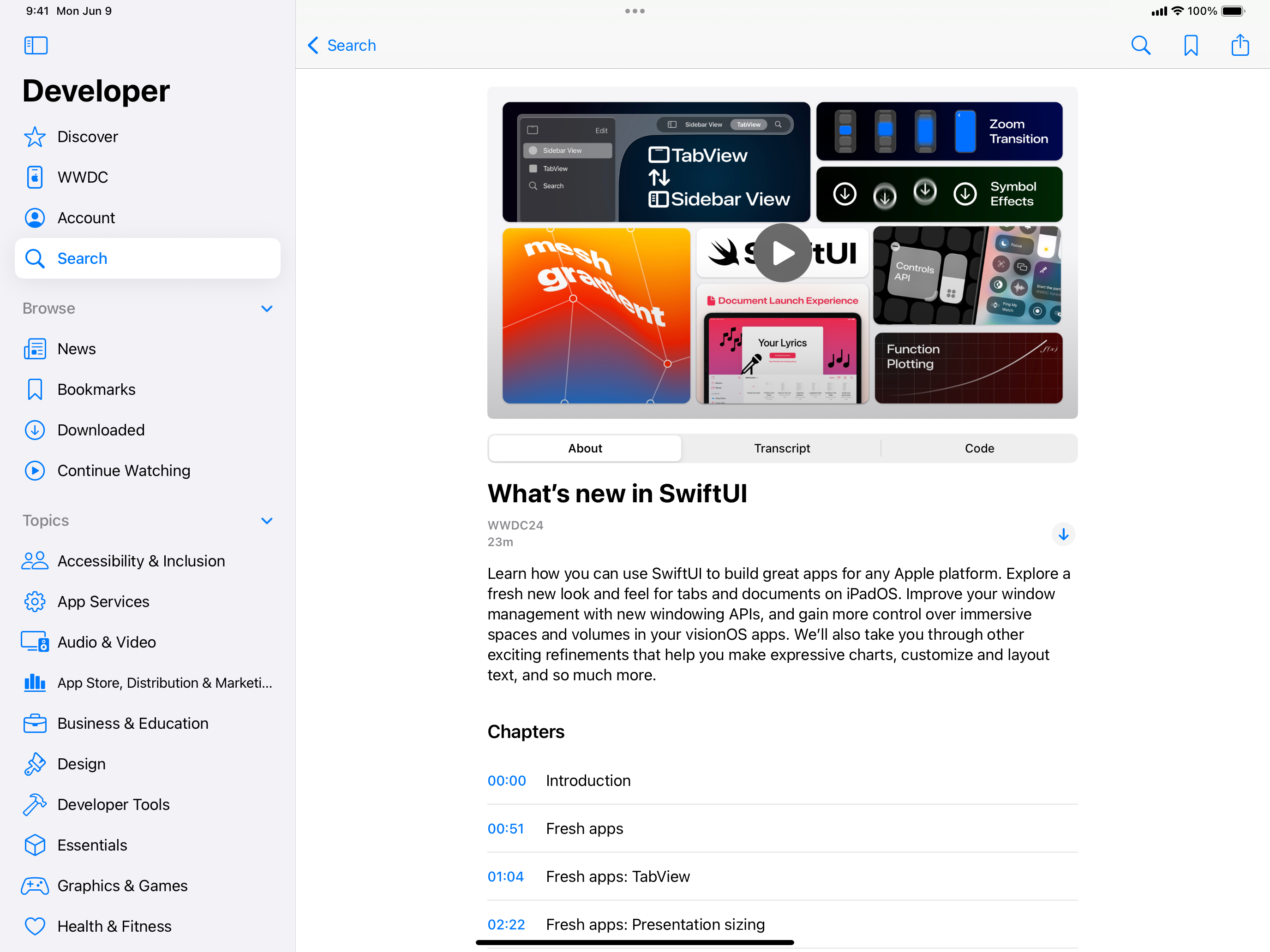Open Discover via the star icon
1270x952 pixels.
pos(35,137)
